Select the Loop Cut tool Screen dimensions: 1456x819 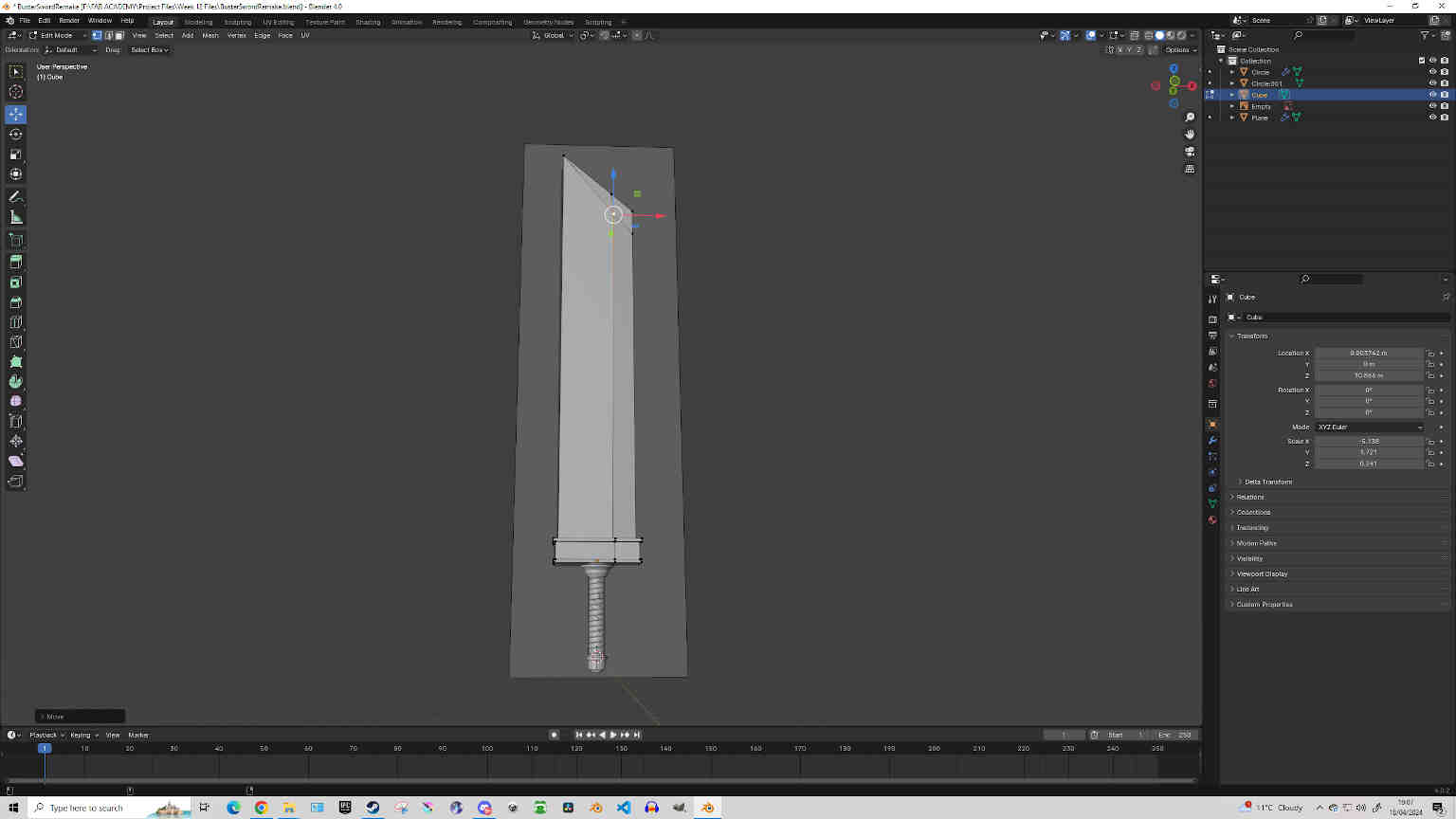(15, 322)
